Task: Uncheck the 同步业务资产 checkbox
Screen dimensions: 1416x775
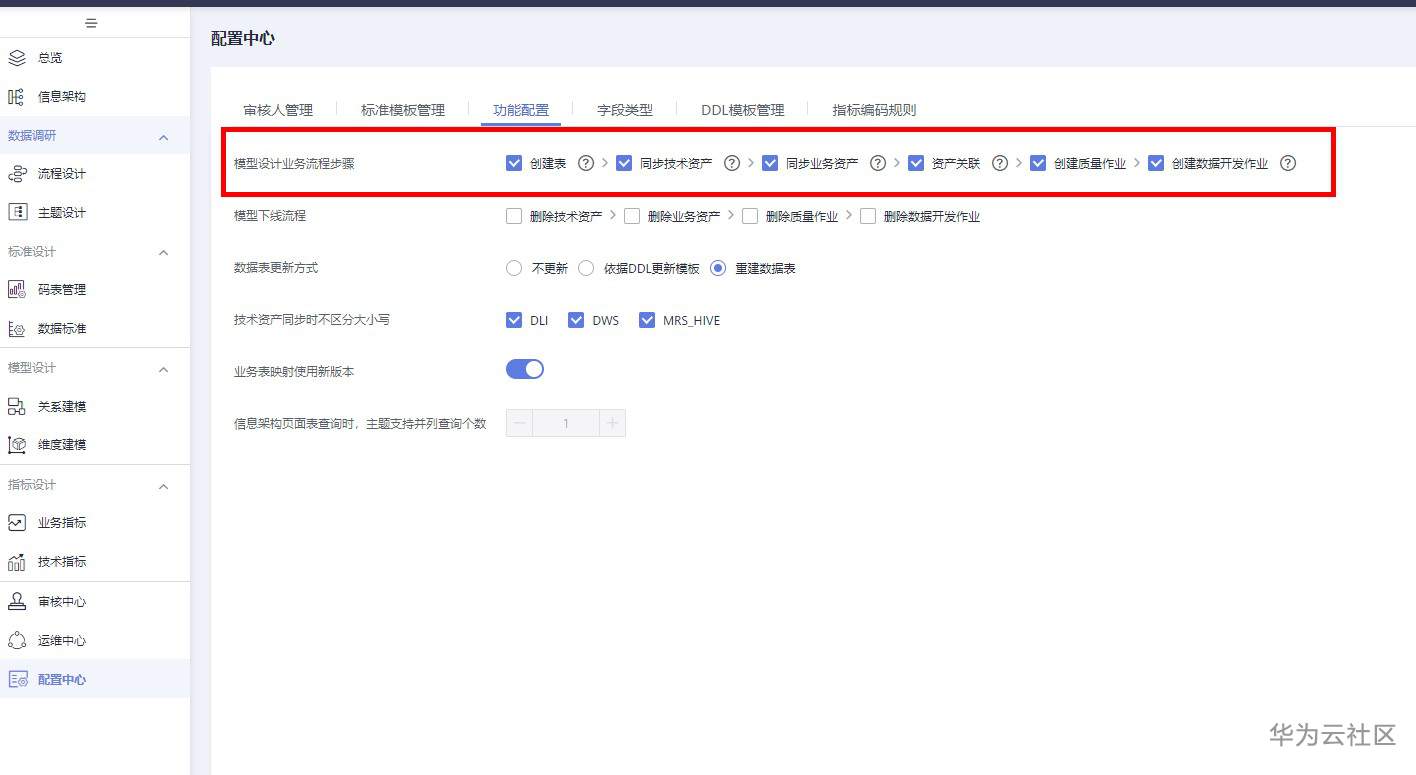Action: click(770, 163)
